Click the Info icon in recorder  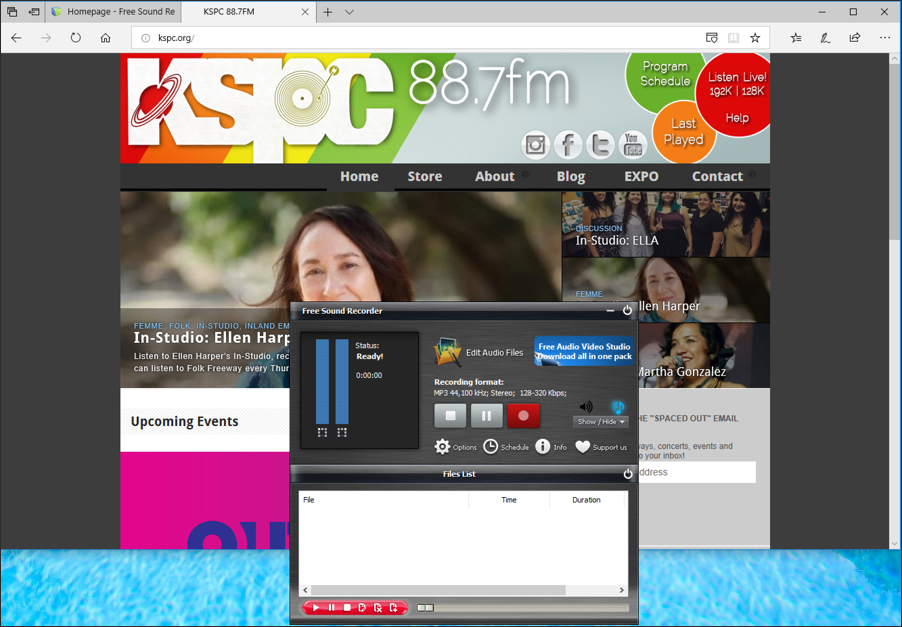point(543,447)
